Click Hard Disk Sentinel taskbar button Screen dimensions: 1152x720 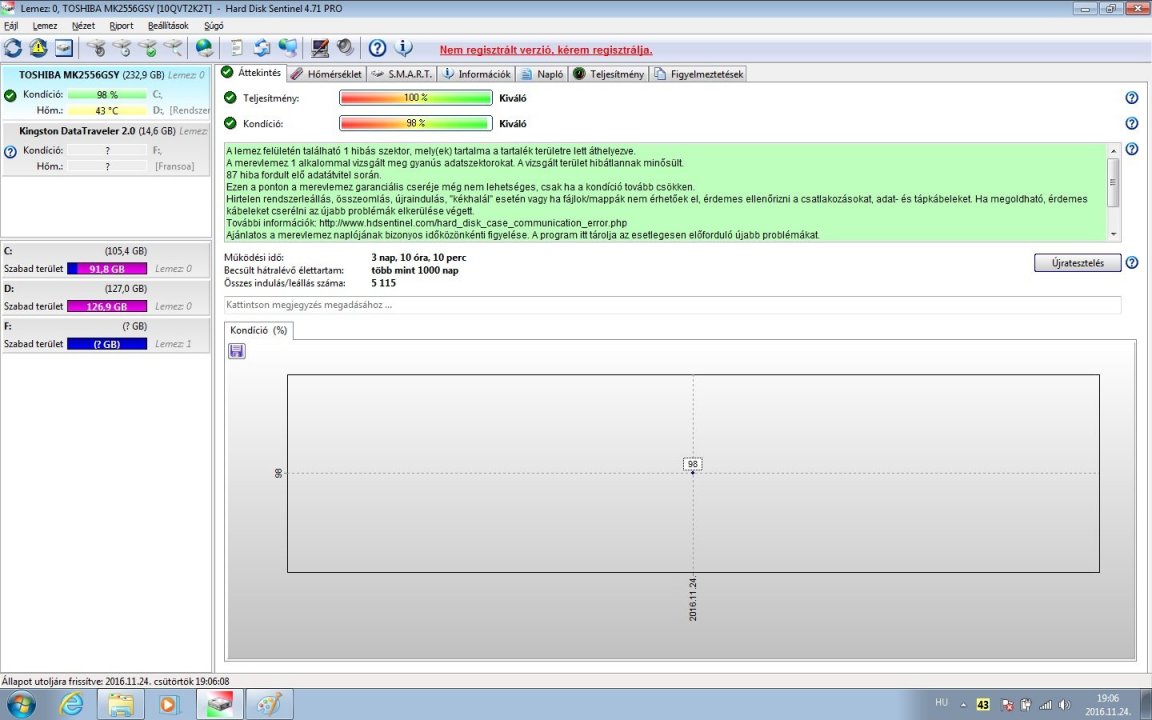coord(220,705)
